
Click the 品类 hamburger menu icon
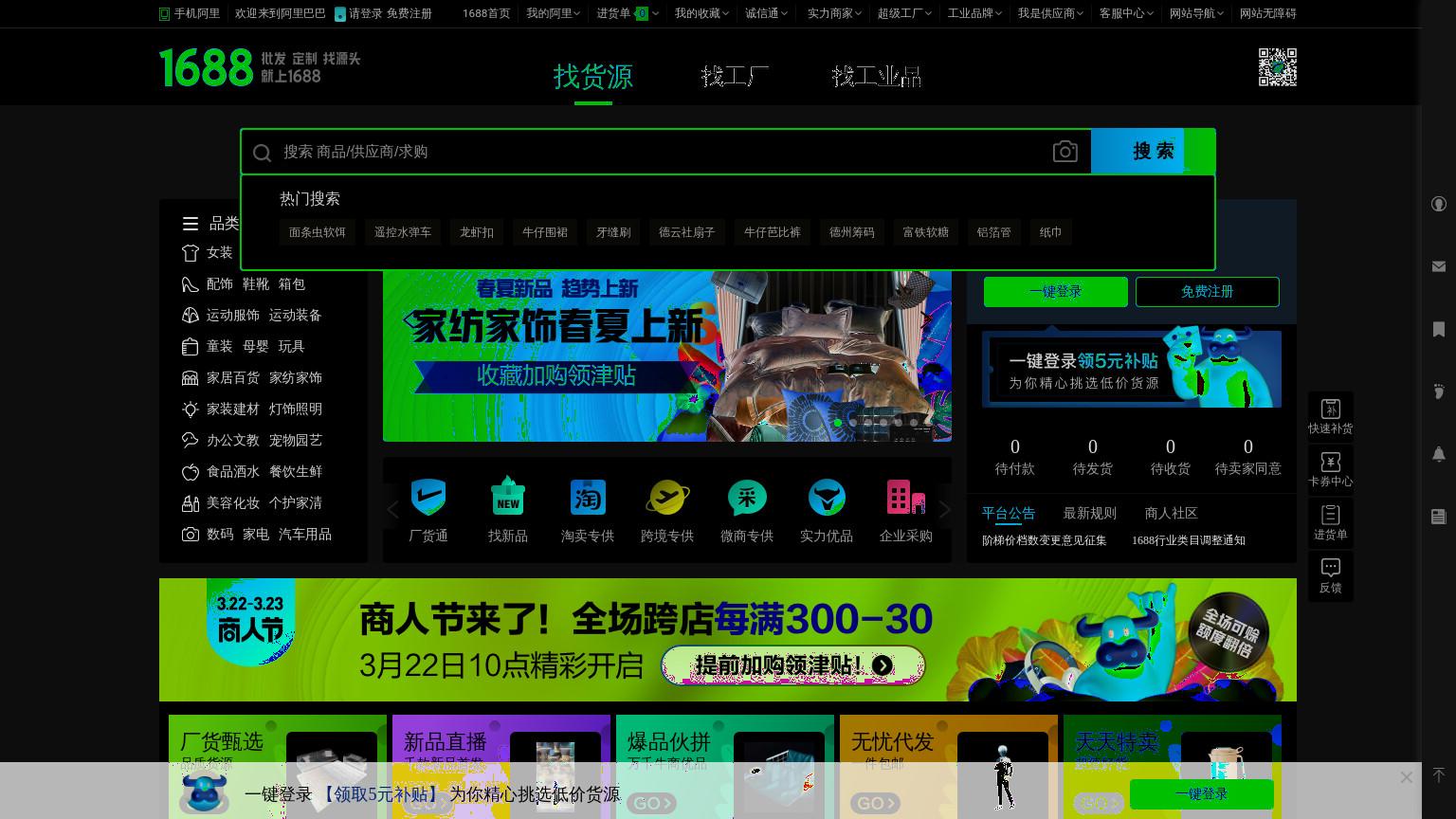[x=191, y=224]
